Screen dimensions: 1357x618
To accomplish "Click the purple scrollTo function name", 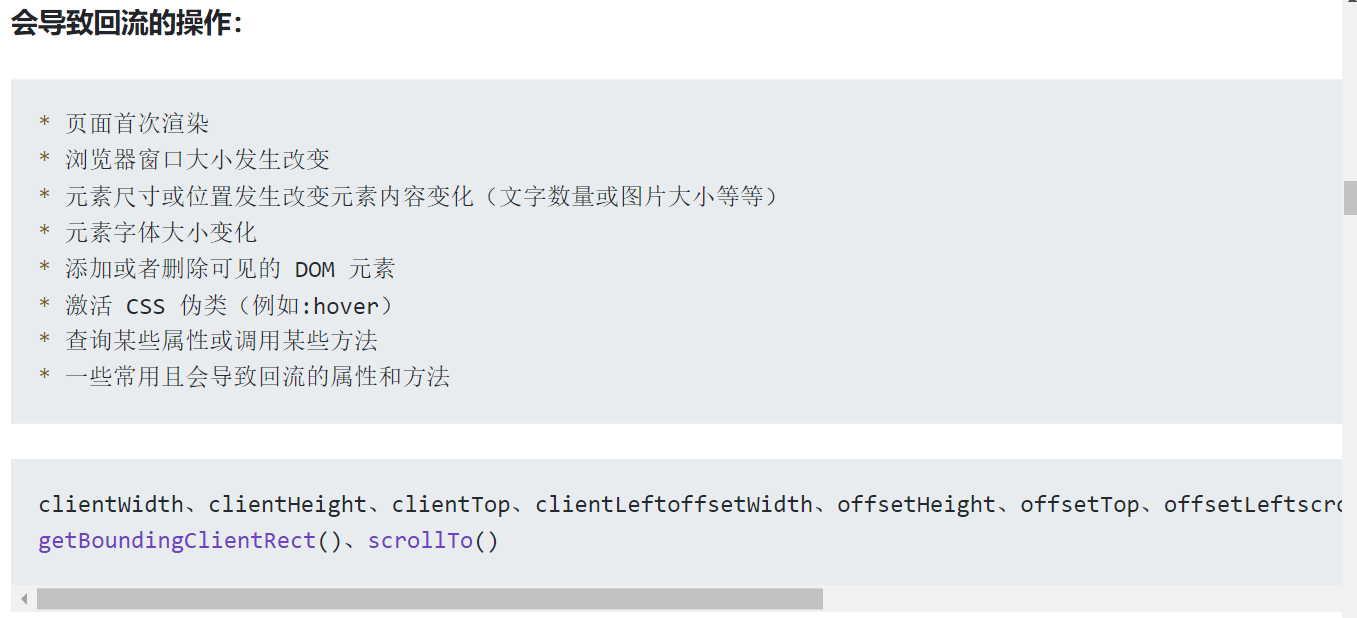I will [x=419, y=542].
